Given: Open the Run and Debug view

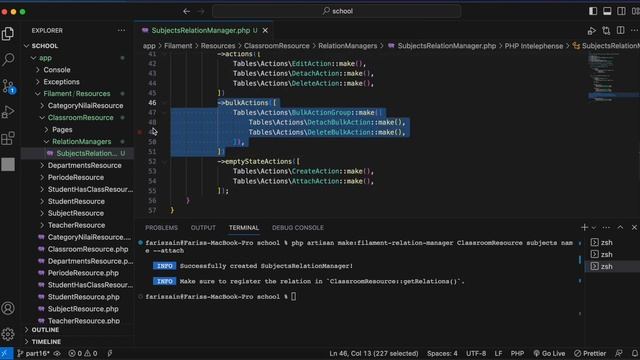Looking at the screenshot, I should point(8,112).
